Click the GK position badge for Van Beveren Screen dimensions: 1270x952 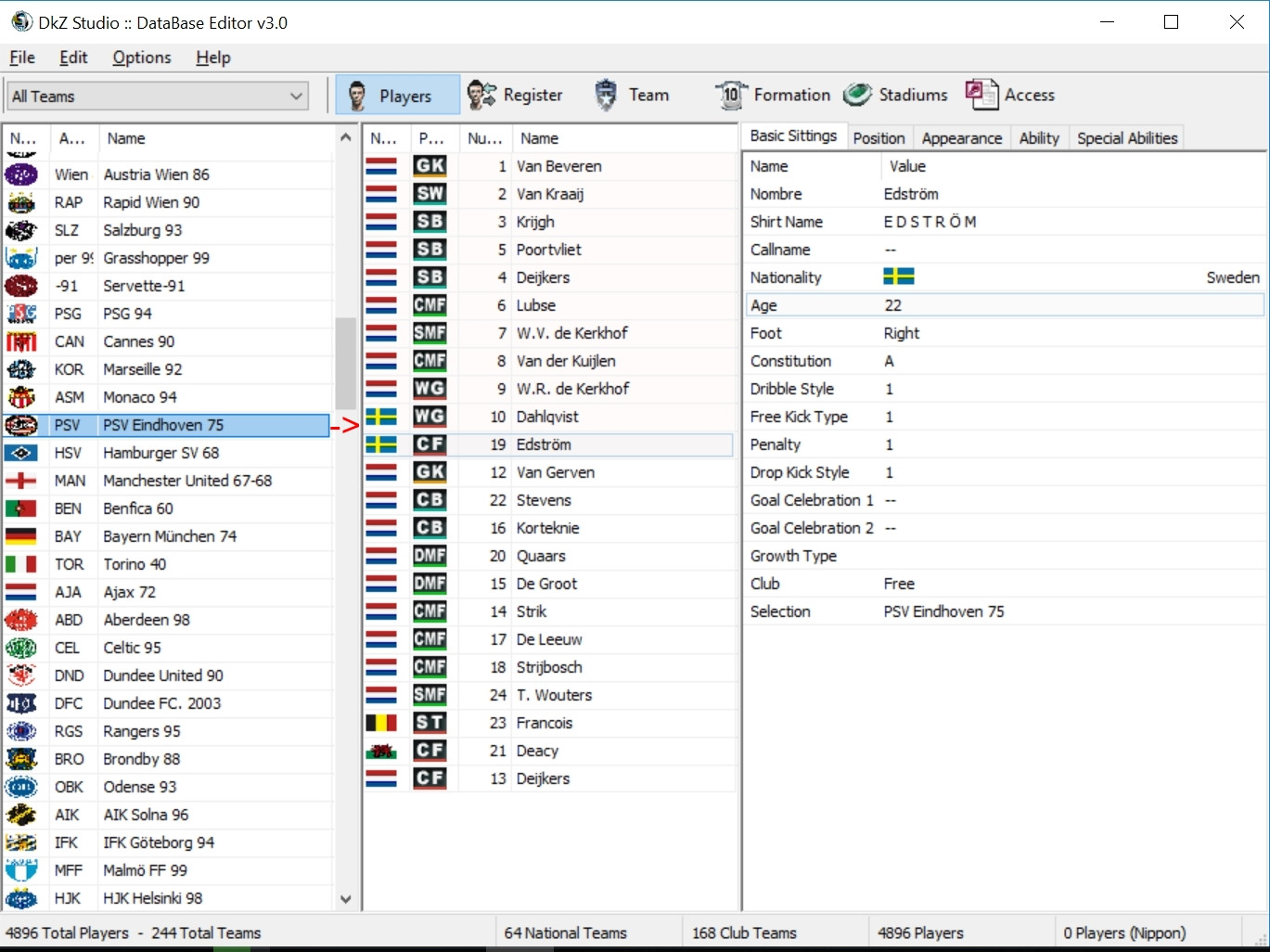[x=430, y=166]
